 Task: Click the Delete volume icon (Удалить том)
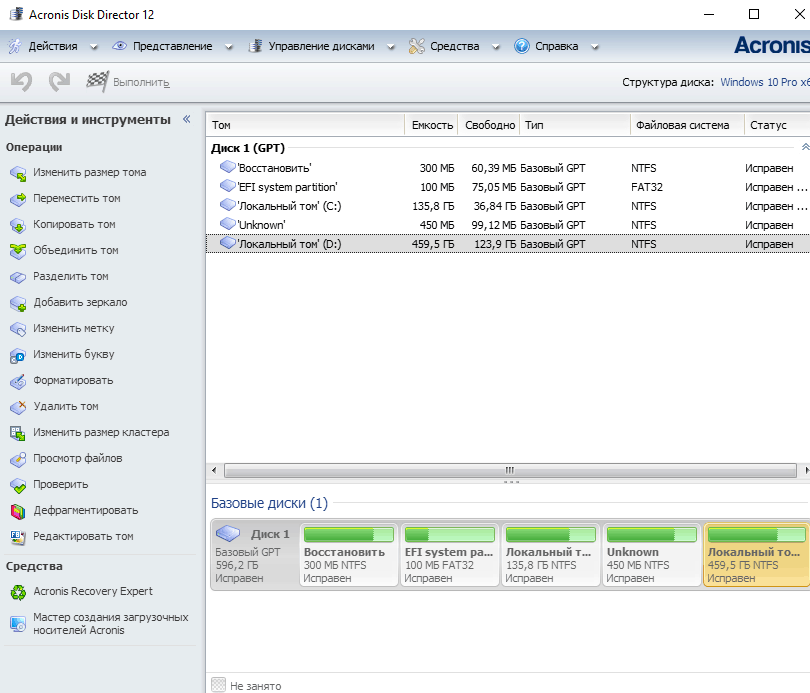point(18,407)
